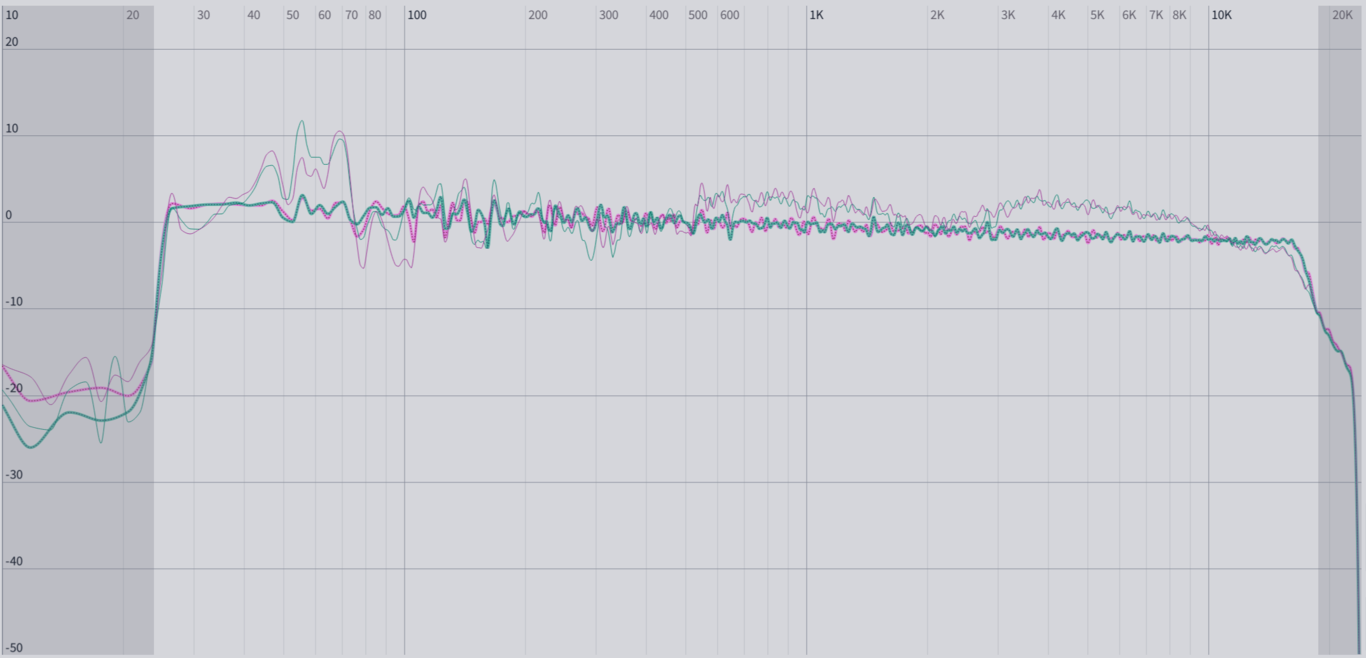The height and width of the screenshot is (658, 1366).
Task: Select the 1K frequency label
Action: [x=817, y=15]
